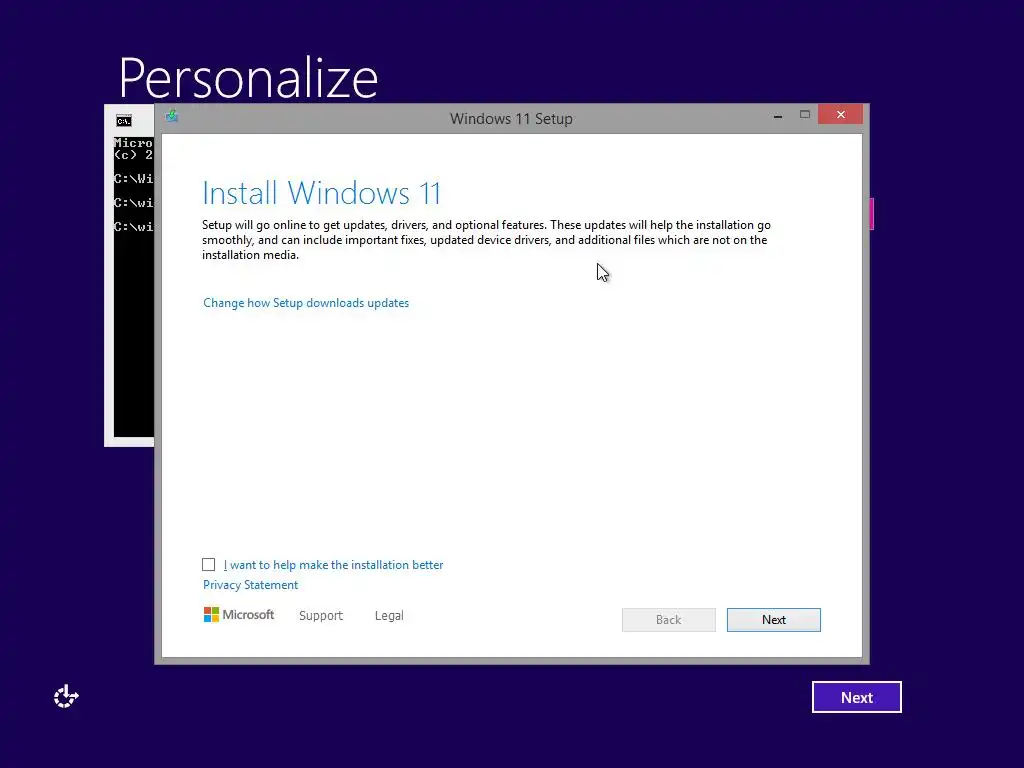1024x768 pixels.
Task: Click the purple Next button on Personalize screen
Action: 857,697
